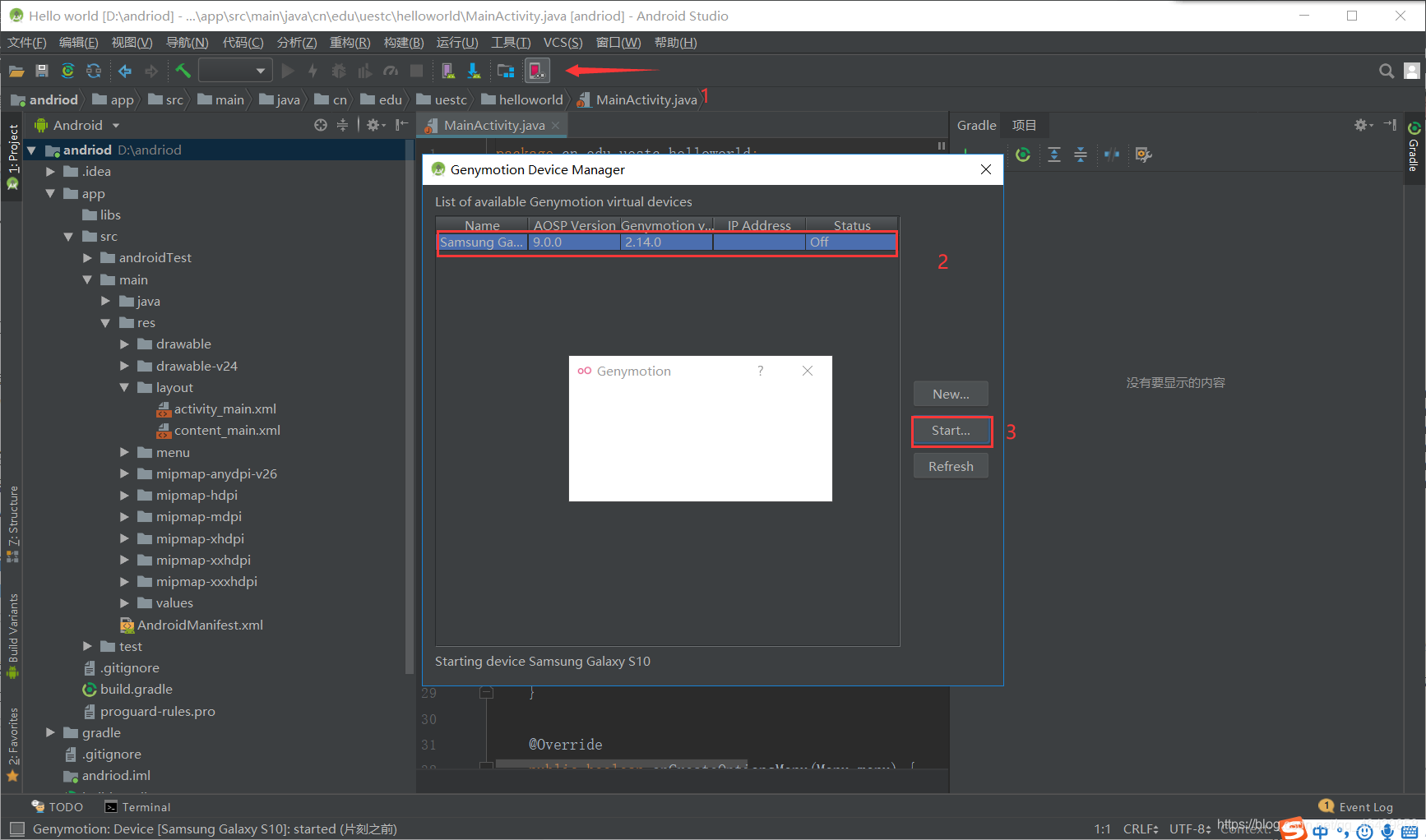Click Expand All icon in Gradle panel
Image resolution: width=1426 pixels, height=840 pixels.
(1054, 155)
